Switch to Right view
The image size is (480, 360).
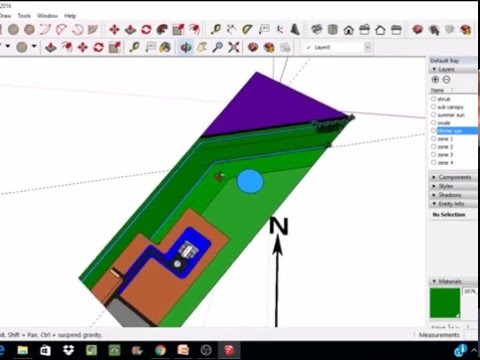[x=364, y=30]
